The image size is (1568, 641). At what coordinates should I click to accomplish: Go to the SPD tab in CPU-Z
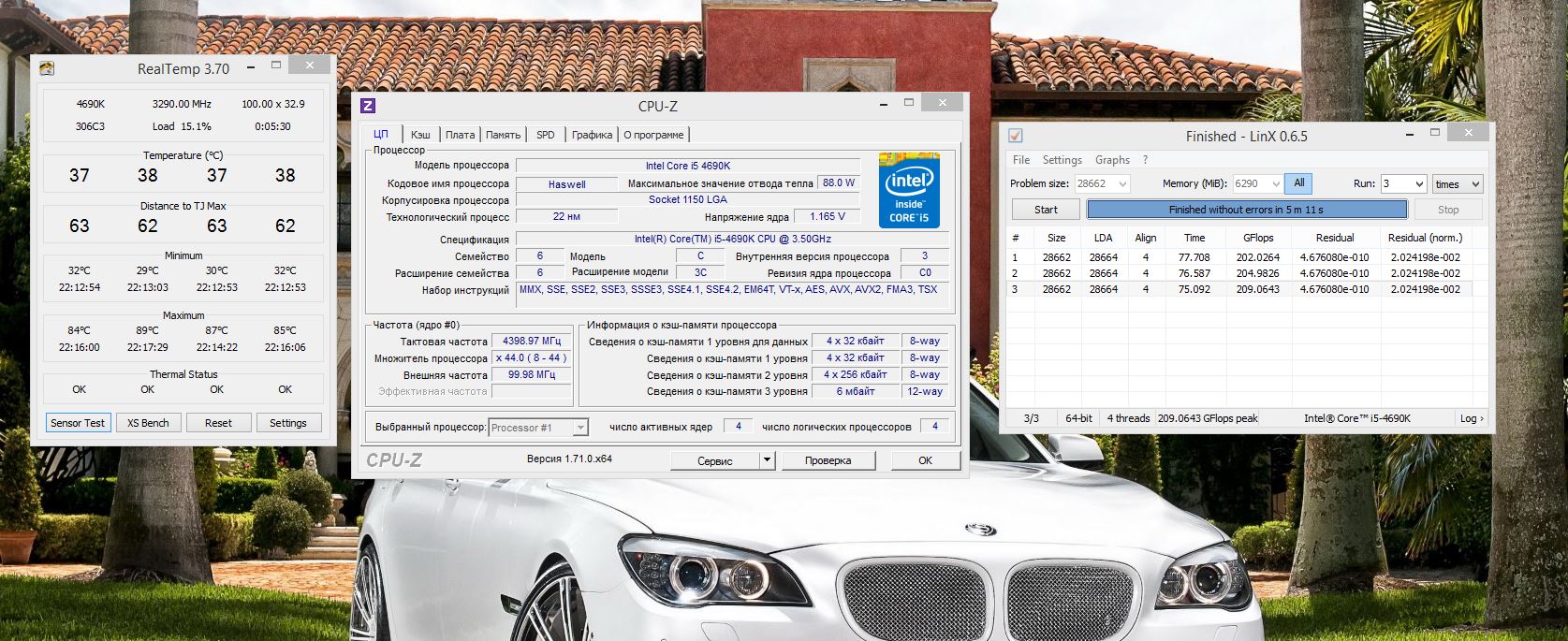[x=546, y=135]
